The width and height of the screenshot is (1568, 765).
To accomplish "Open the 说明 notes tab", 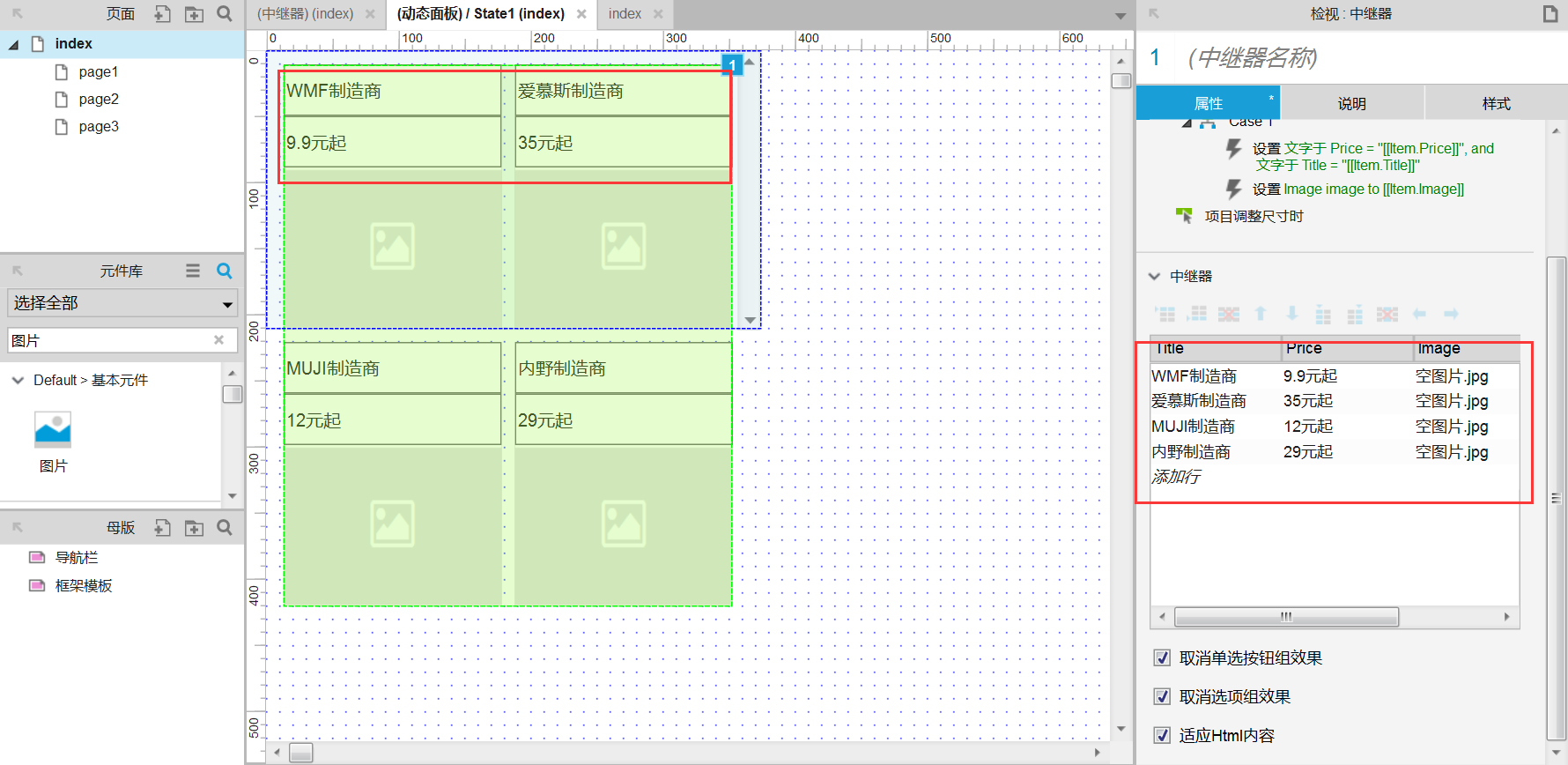I will click(x=1352, y=103).
